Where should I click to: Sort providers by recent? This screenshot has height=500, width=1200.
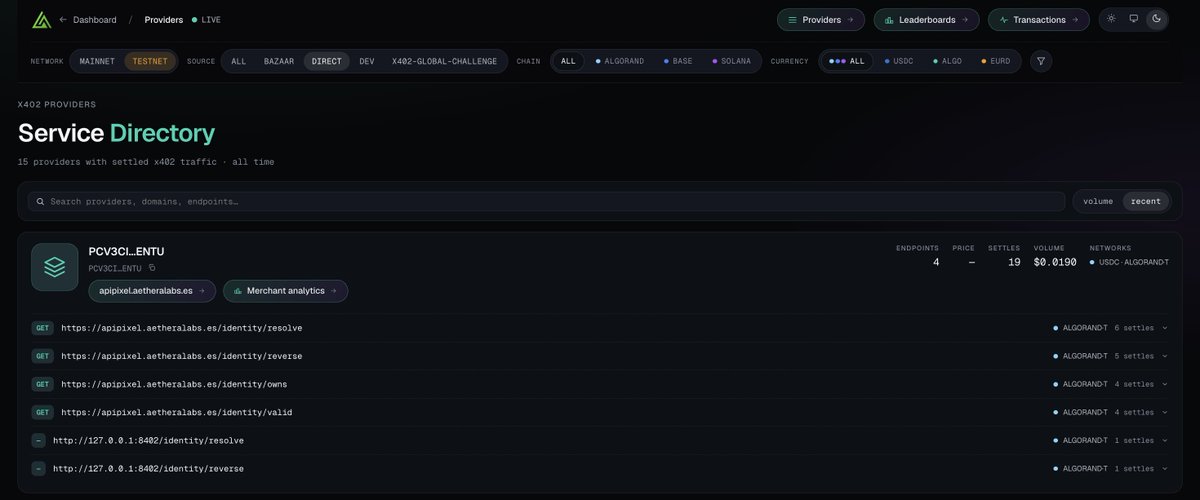click(1146, 201)
